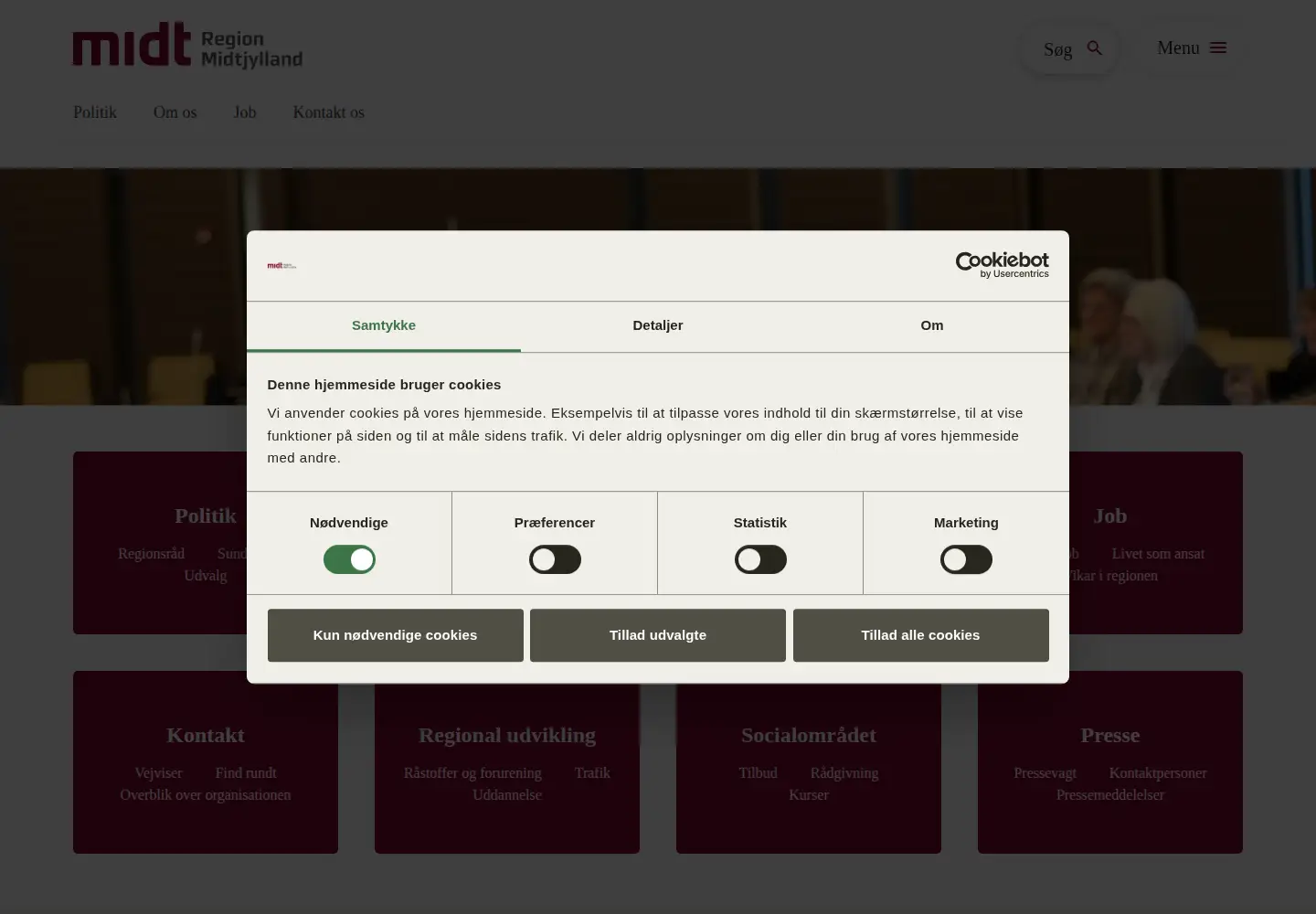The height and width of the screenshot is (914, 1316).
Task: Open the Kurser link
Action: [809, 794]
